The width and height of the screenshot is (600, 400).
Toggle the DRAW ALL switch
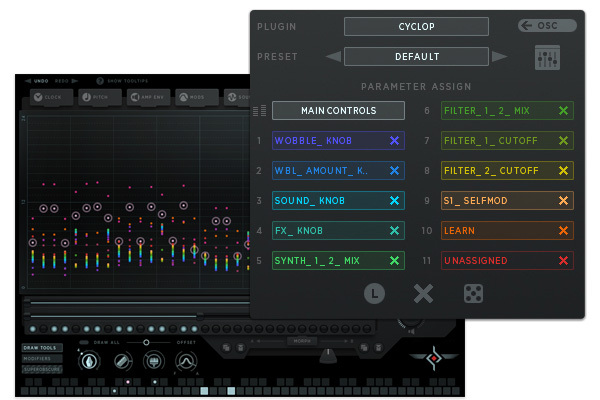click(x=84, y=342)
